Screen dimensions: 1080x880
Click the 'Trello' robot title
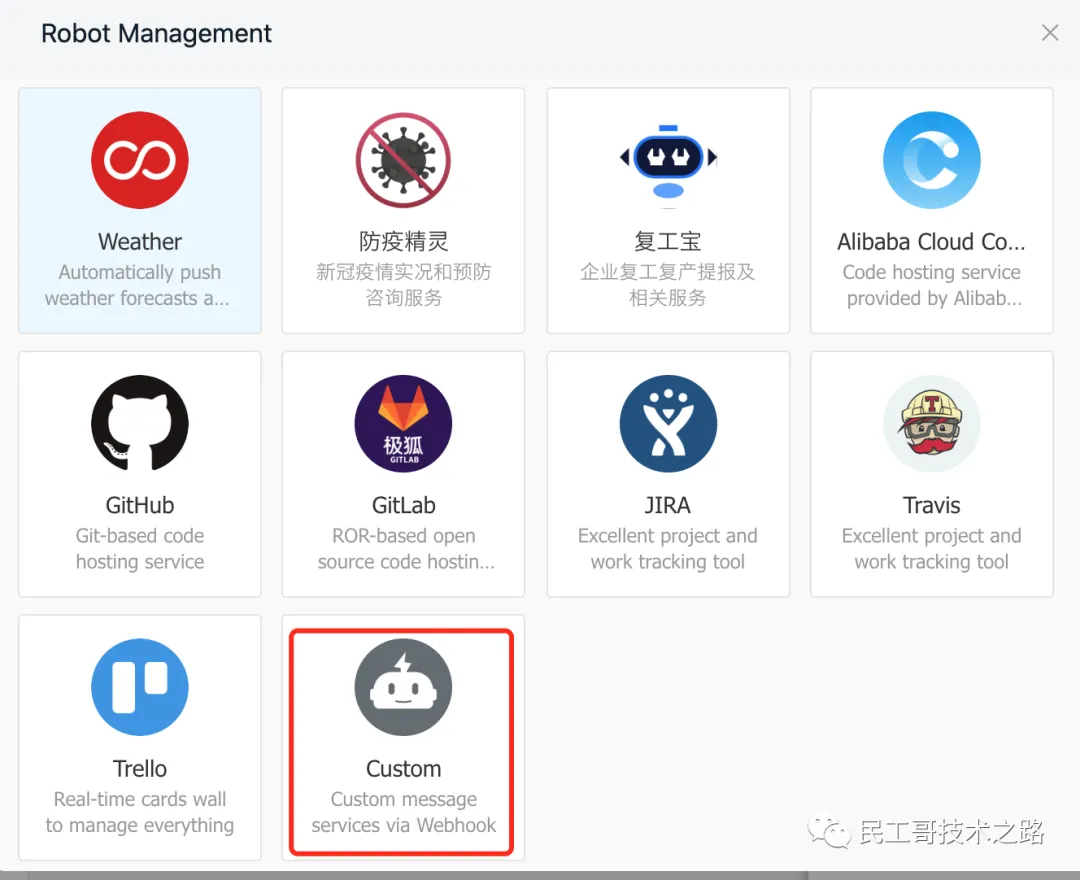(x=140, y=769)
